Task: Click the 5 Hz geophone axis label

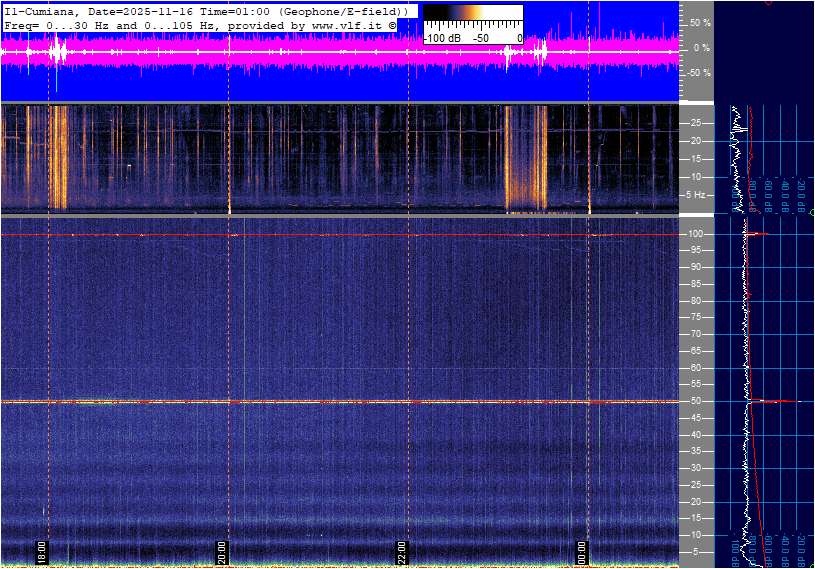Action: coord(699,194)
